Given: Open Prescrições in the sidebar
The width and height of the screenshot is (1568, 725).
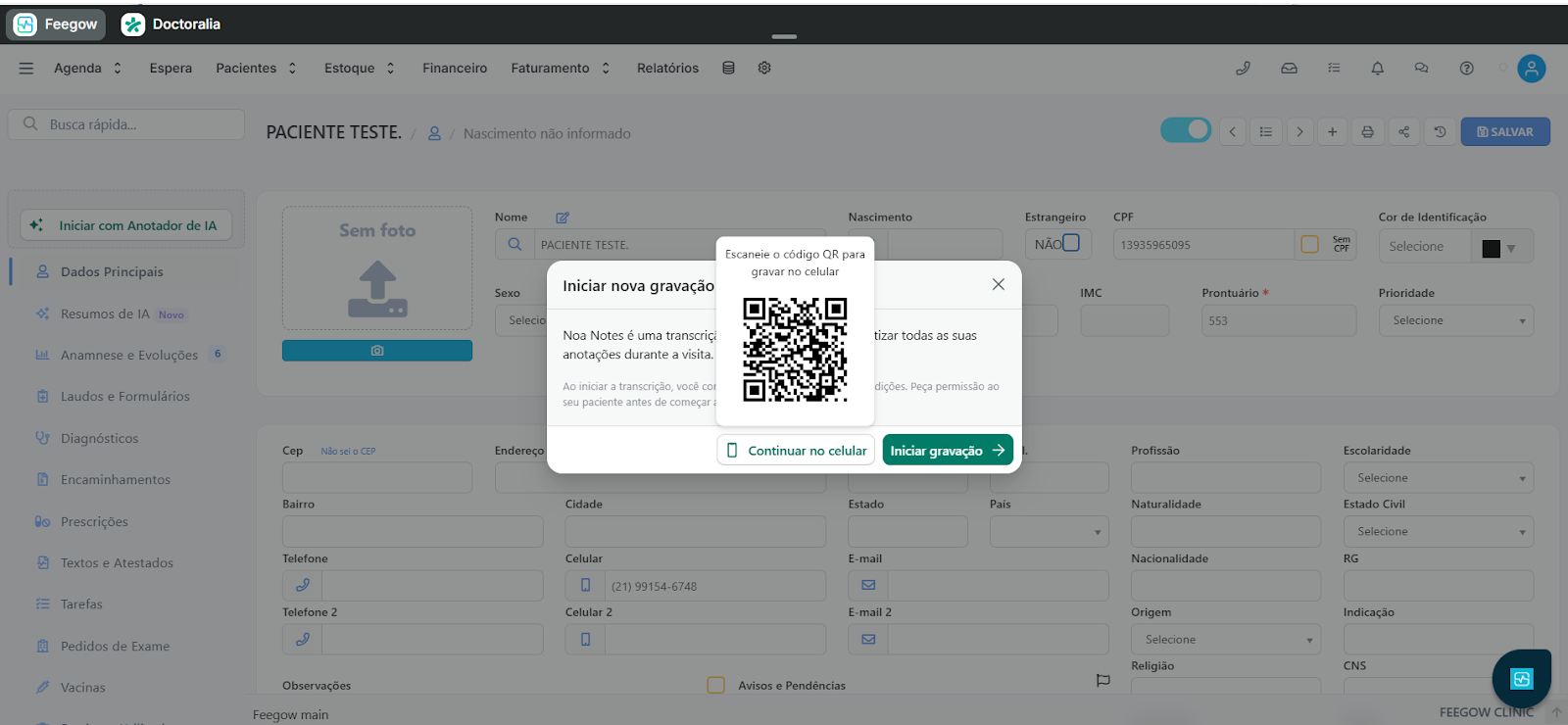Looking at the screenshot, I should click(x=94, y=522).
